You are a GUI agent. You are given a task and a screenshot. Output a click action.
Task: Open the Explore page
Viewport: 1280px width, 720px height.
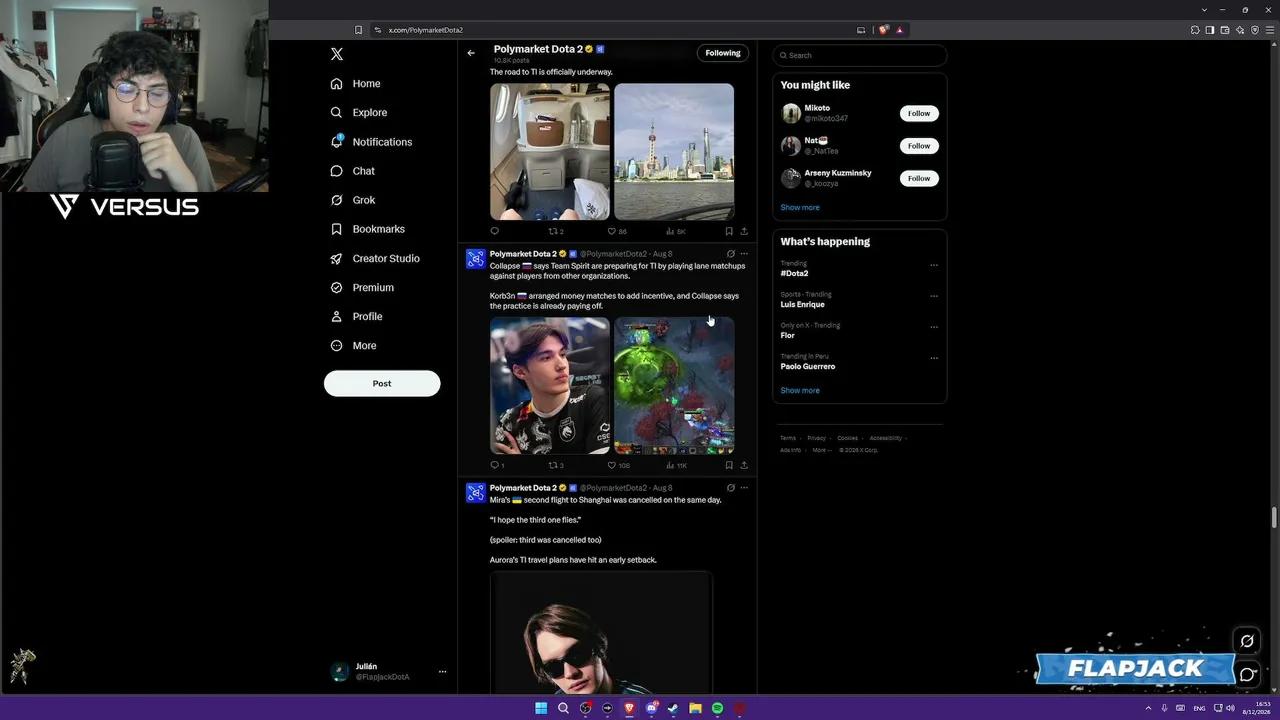(x=358, y=113)
